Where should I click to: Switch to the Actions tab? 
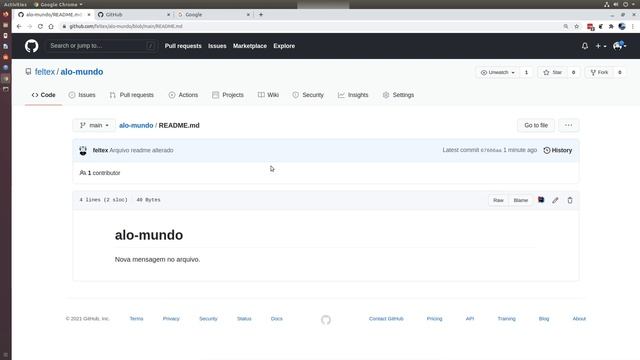point(183,95)
